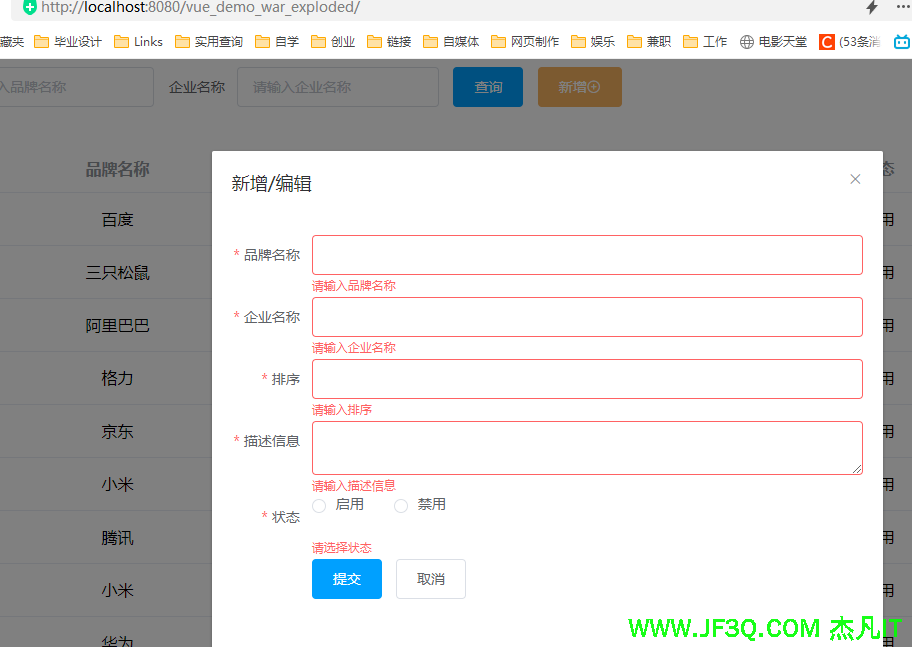Expand the 实用查询 bookmark folder
912x647 pixels.
tap(209, 42)
